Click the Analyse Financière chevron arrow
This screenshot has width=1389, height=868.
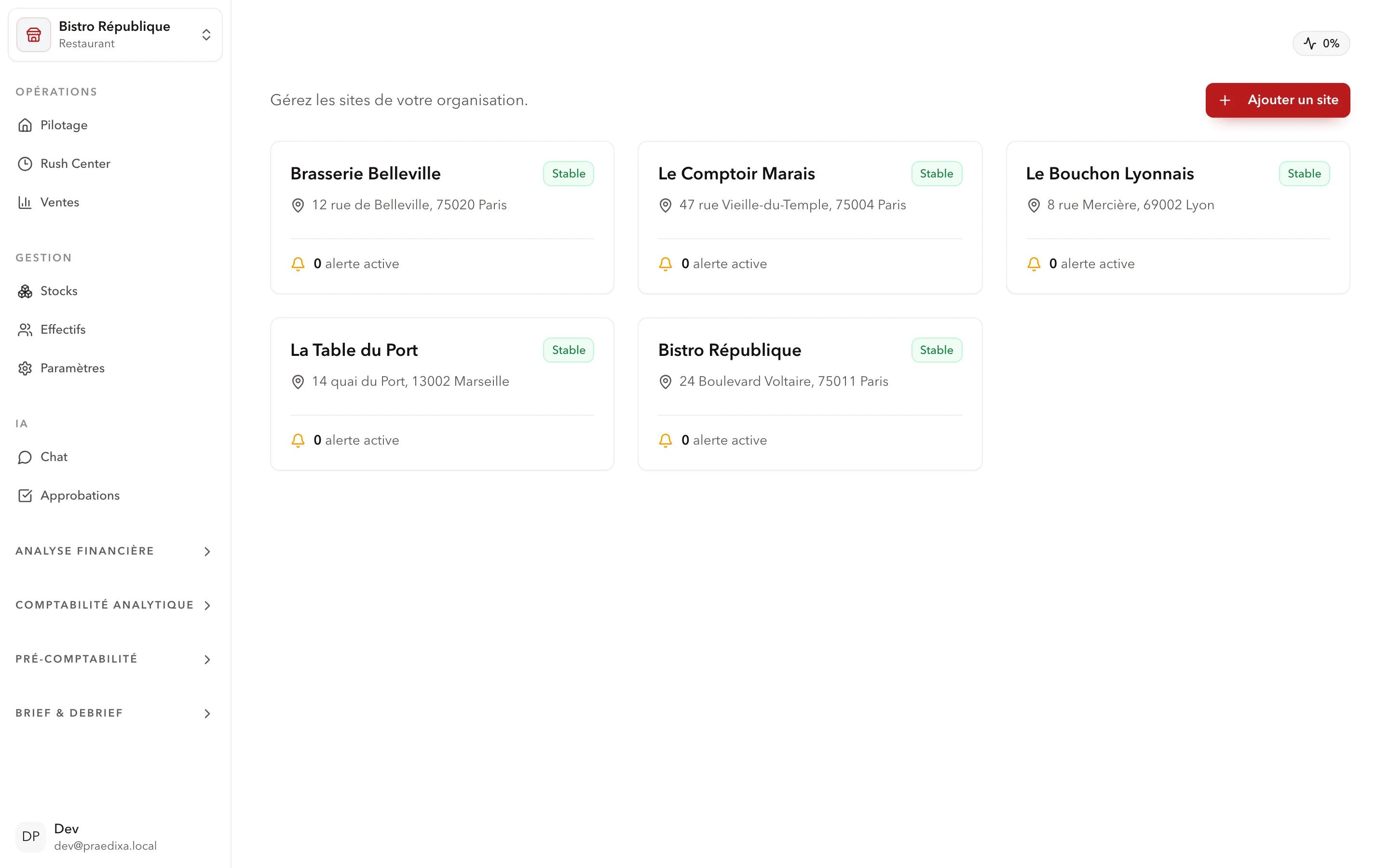[207, 552]
